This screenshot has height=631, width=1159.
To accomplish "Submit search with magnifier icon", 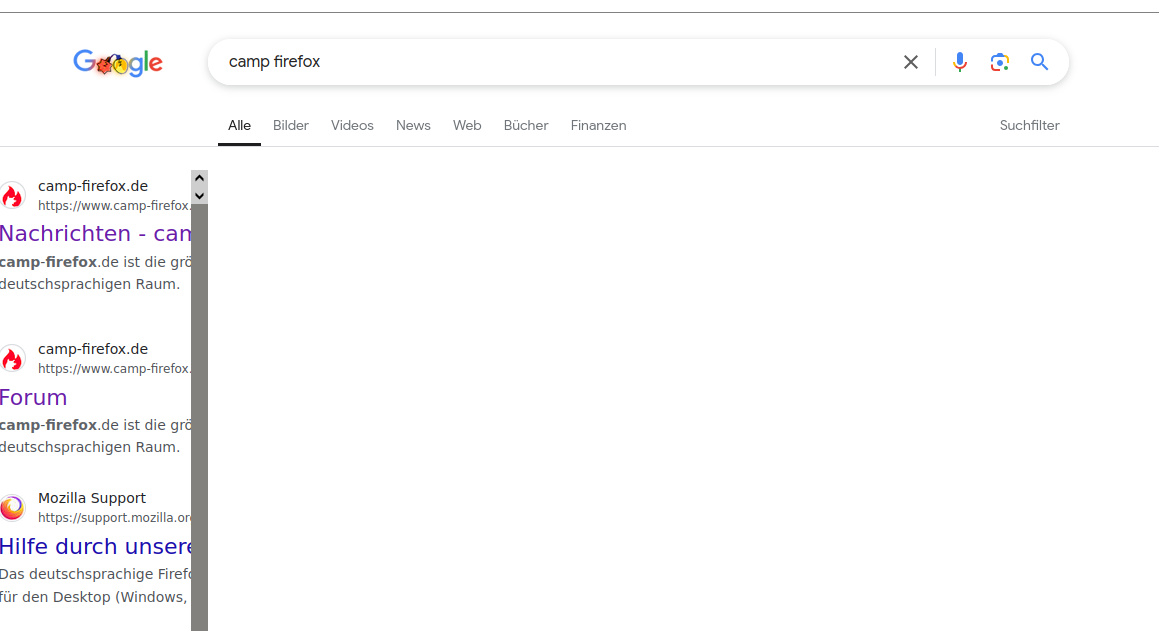I will coord(1039,62).
